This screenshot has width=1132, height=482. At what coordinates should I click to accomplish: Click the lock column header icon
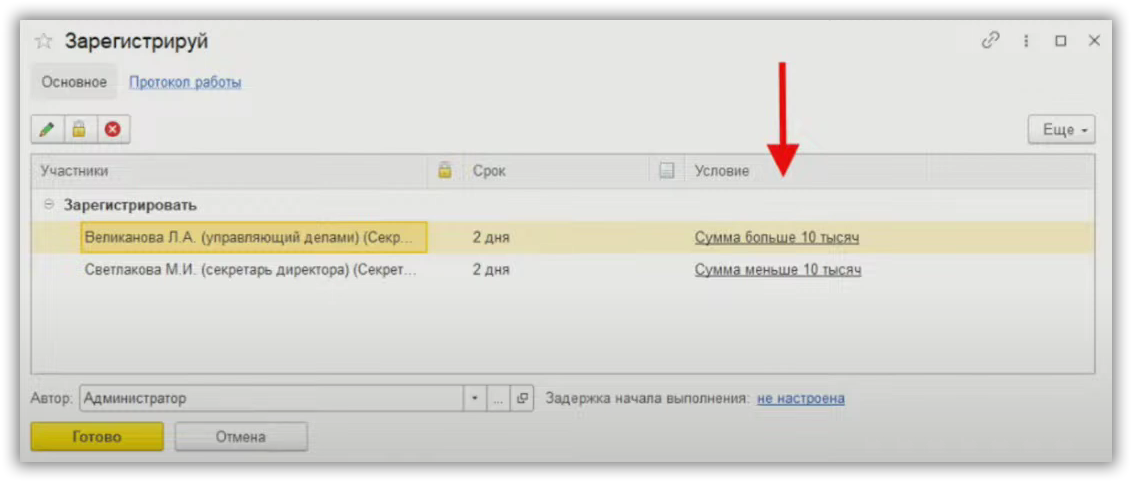pos(445,171)
